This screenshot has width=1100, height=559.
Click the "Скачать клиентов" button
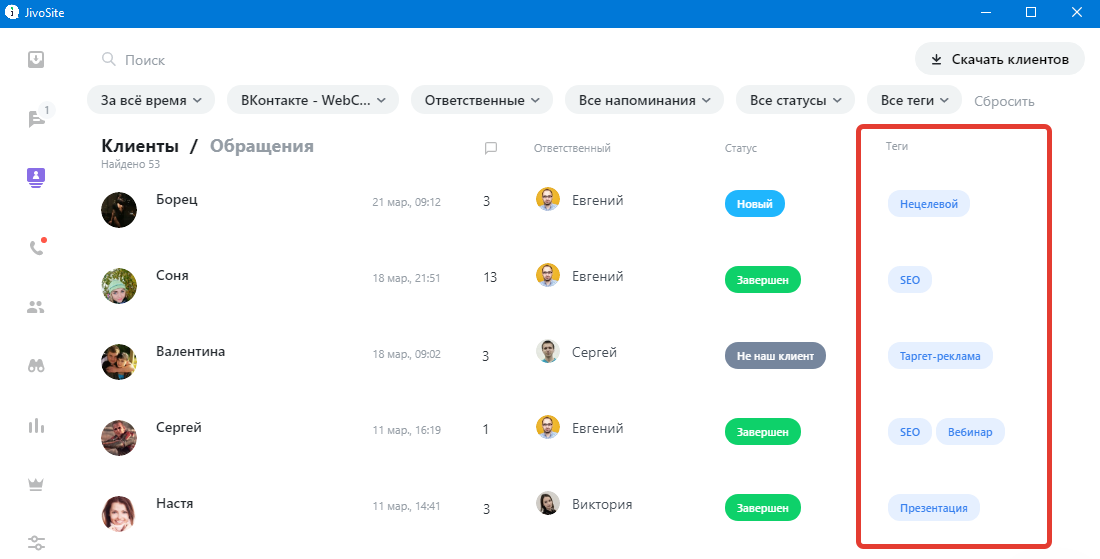[x=999, y=59]
